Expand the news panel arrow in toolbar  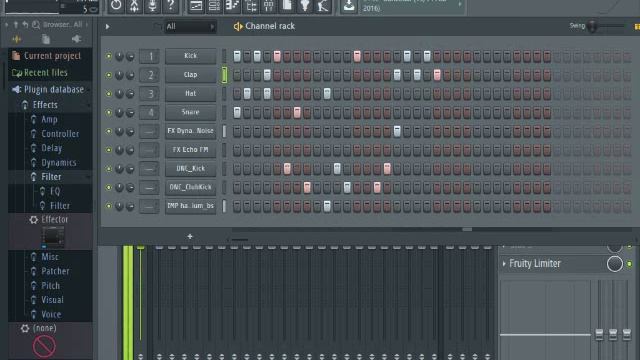pos(460,4)
